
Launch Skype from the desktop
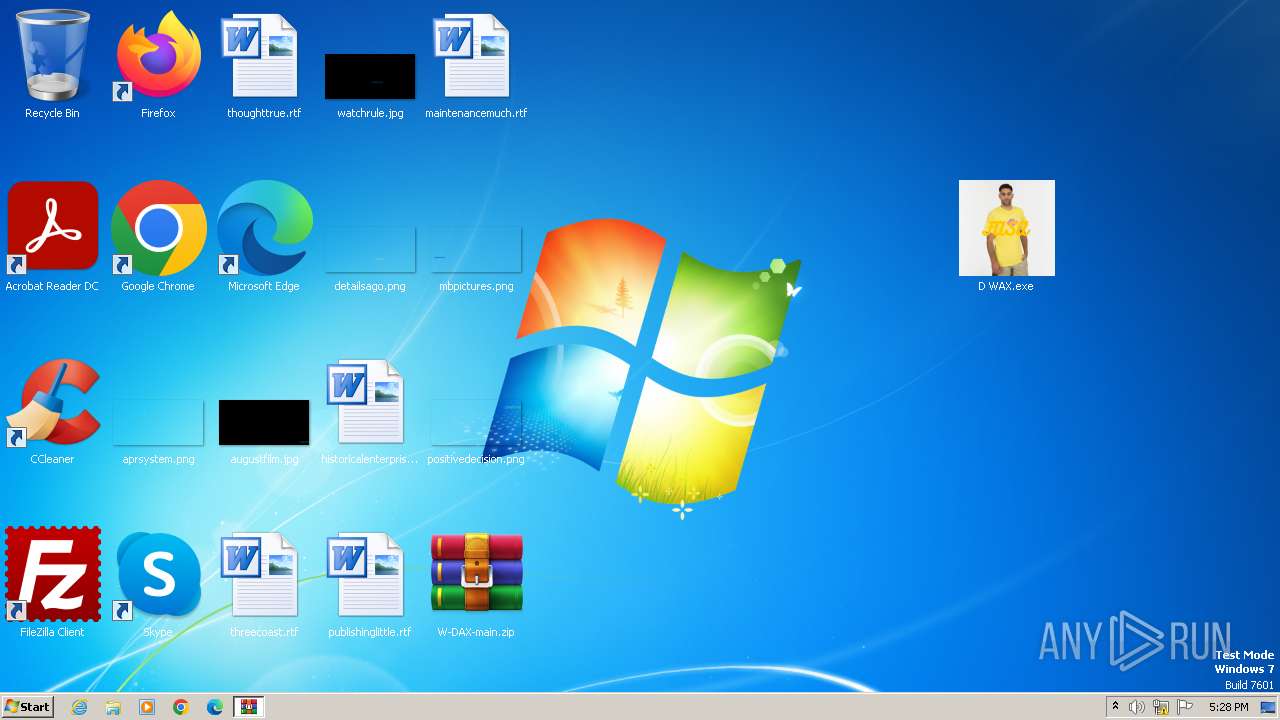[x=158, y=584]
